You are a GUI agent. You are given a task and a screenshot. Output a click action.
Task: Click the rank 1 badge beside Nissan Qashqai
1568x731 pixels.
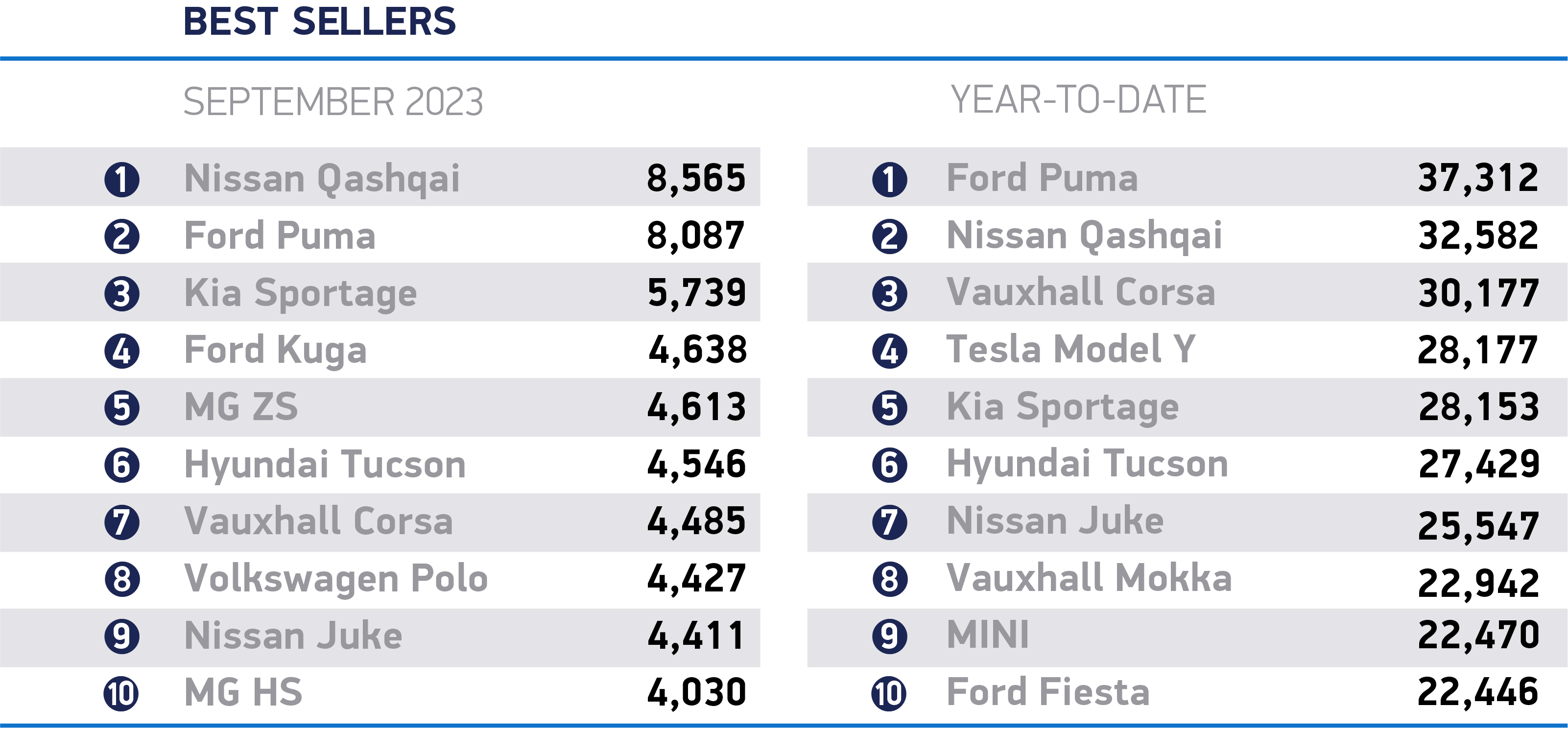click(122, 180)
